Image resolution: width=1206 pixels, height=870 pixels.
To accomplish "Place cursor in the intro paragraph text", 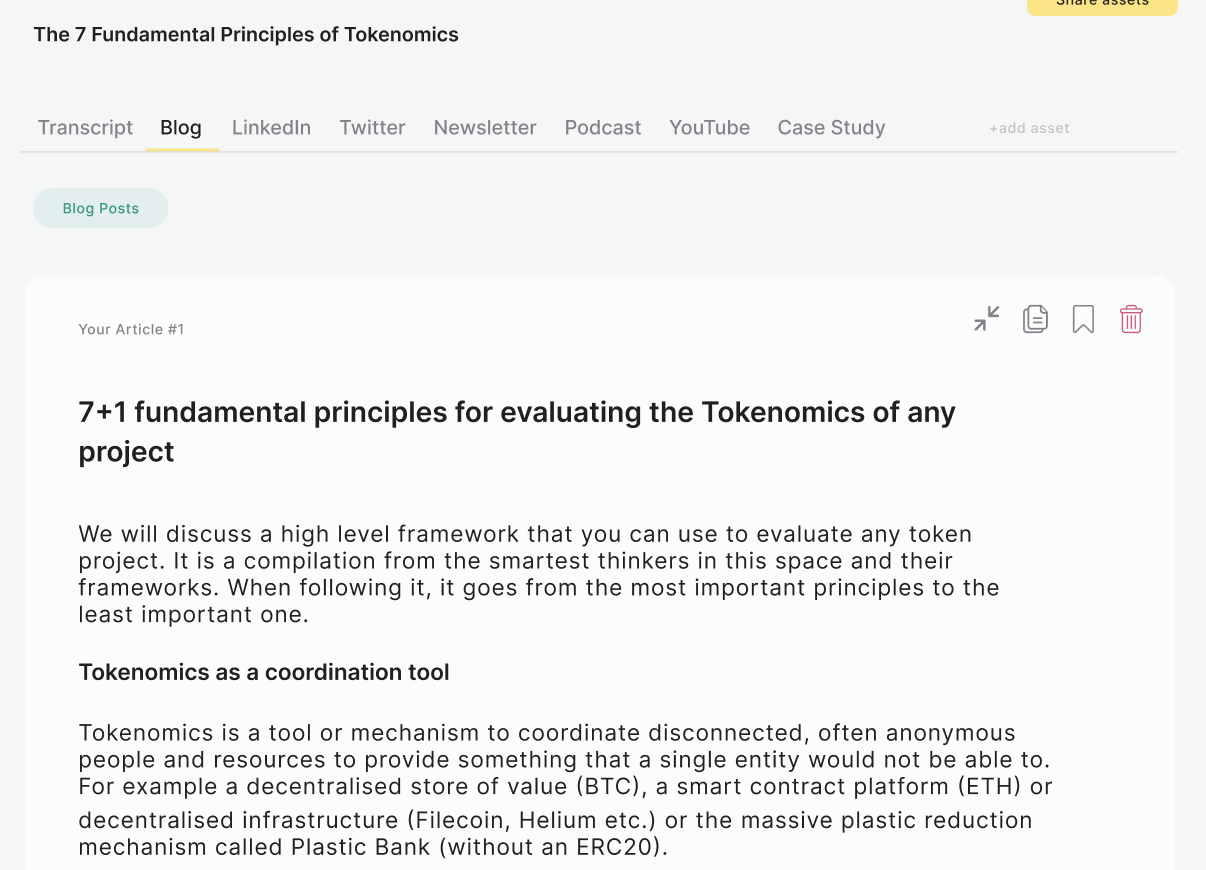I will (x=539, y=574).
